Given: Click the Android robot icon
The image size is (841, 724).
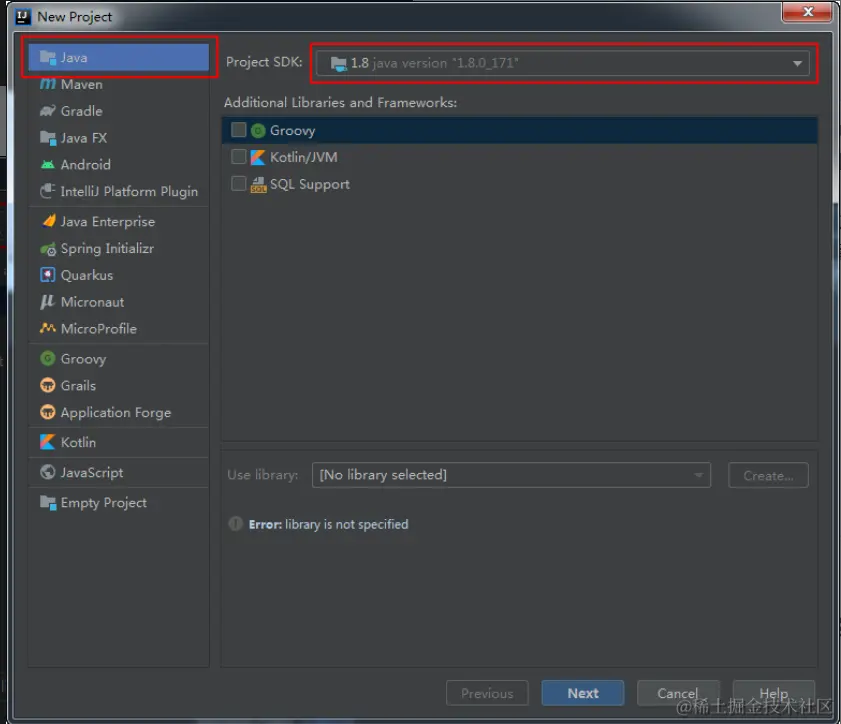Looking at the screenshot, I should (48, 165).
